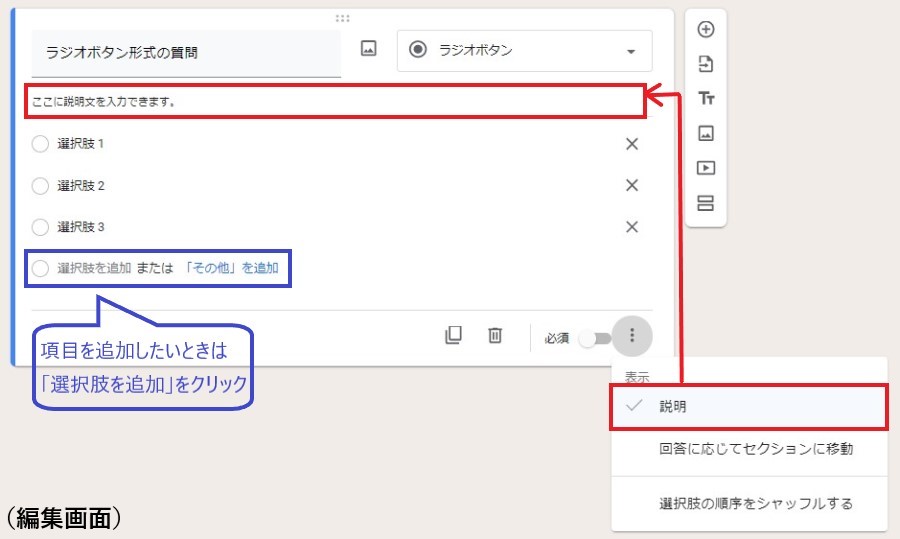The image size is (900, 539).
Task: Add an image from the side toolbar
Action: (x=706, y=133)
